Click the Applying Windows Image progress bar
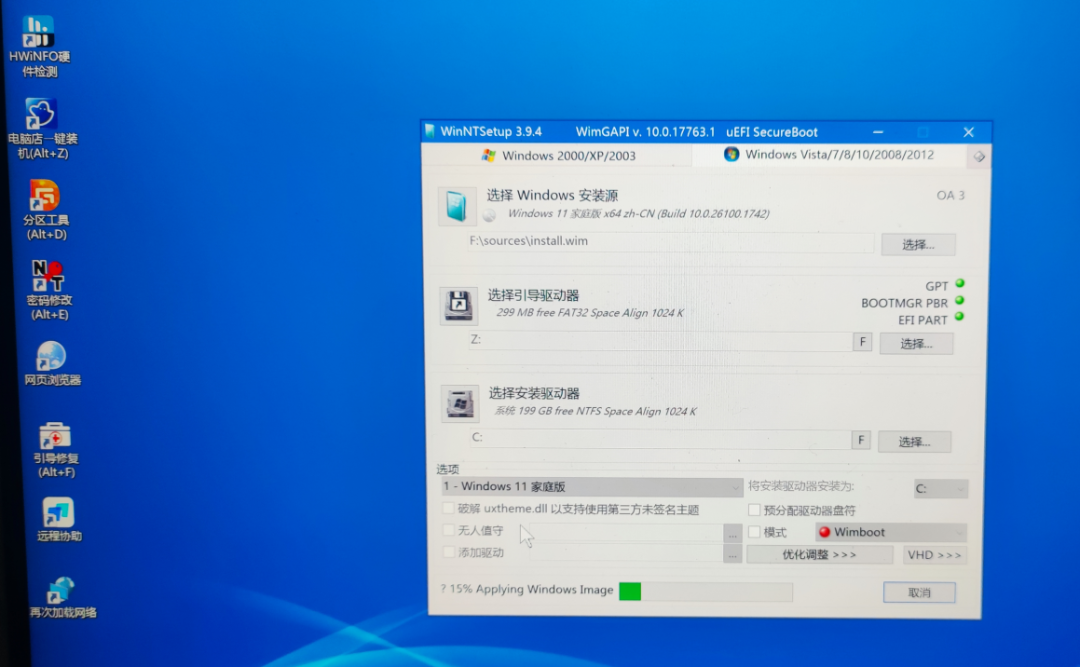 (705, 591)
